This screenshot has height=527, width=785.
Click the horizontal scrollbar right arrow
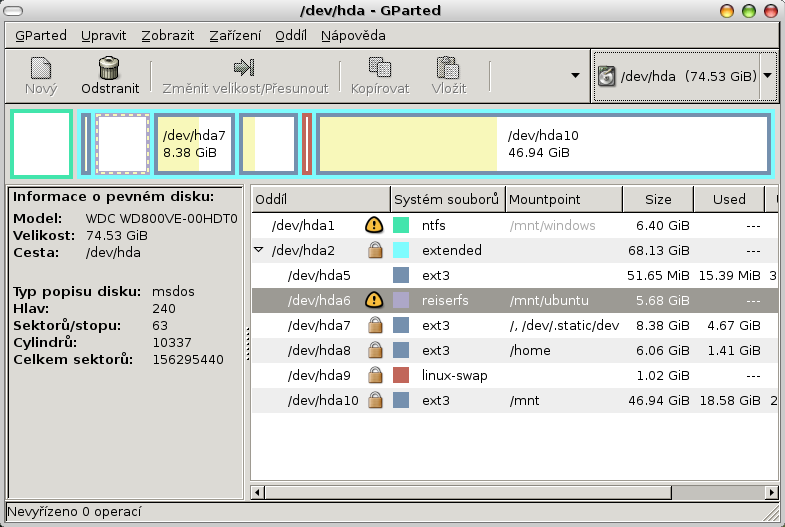coord(771,492)
